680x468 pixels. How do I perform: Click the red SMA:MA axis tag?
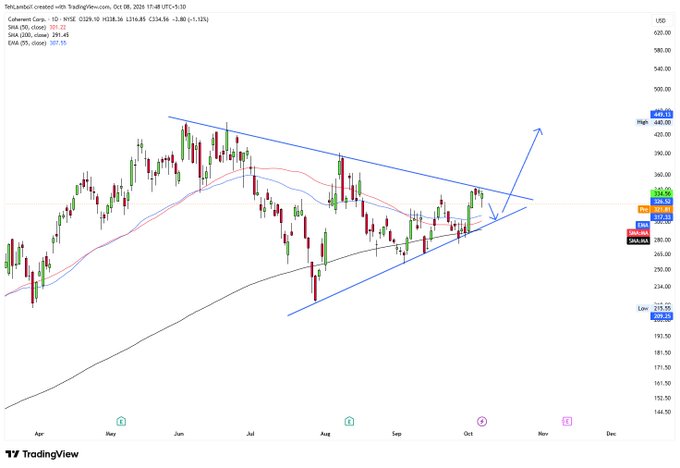point(638,233)
